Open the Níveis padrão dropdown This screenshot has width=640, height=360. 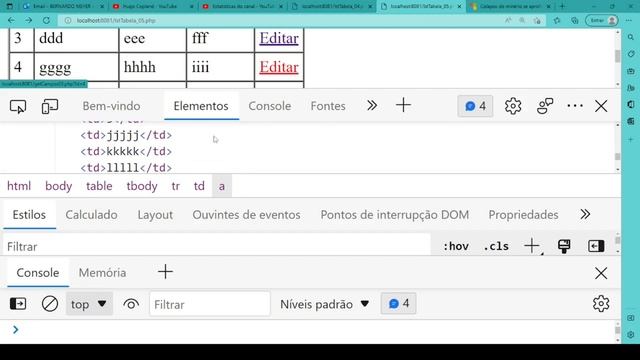pos(324,304)
